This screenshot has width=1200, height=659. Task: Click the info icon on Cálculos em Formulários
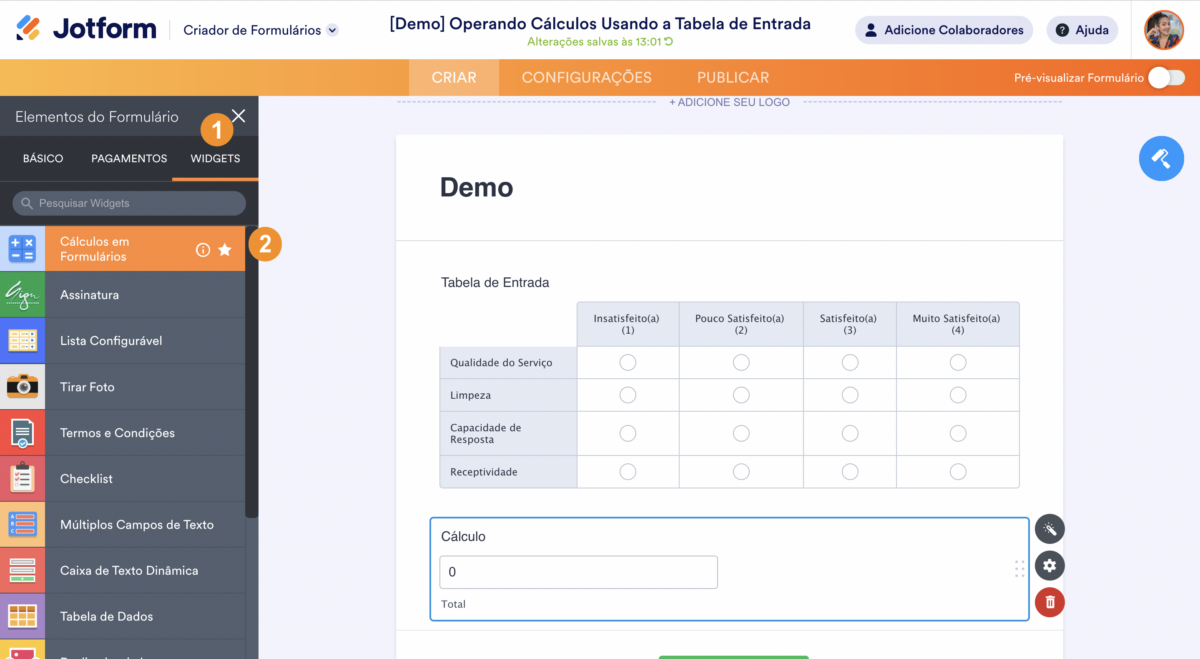point(203,249)
